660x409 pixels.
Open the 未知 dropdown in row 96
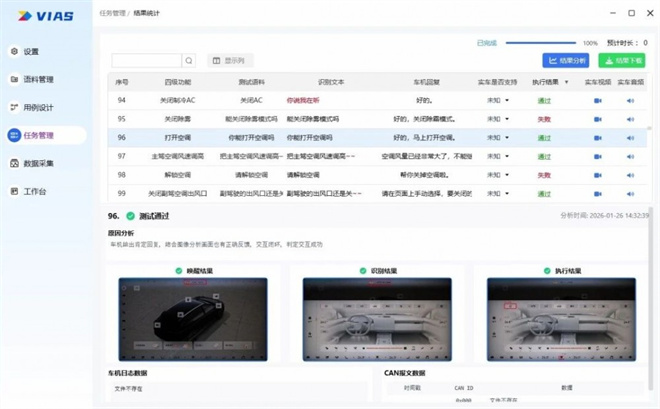pyautogui.click(x=507, y=138)
